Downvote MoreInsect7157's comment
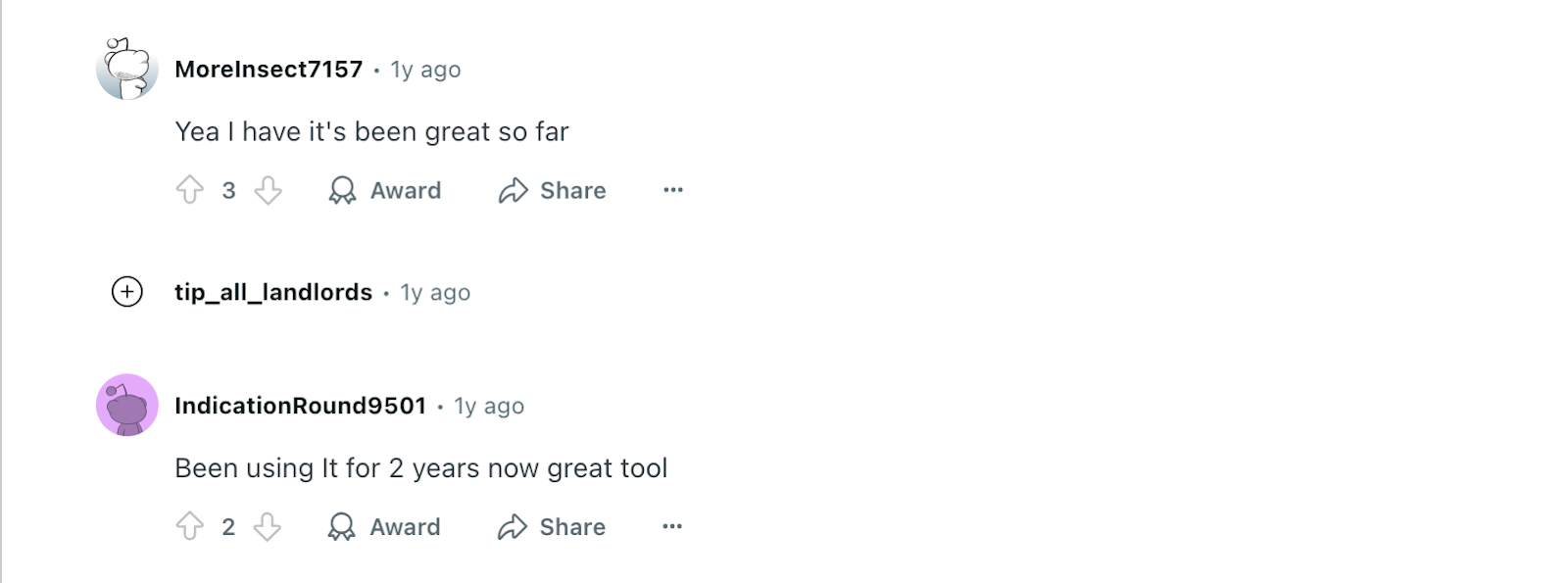 (268, 190)
